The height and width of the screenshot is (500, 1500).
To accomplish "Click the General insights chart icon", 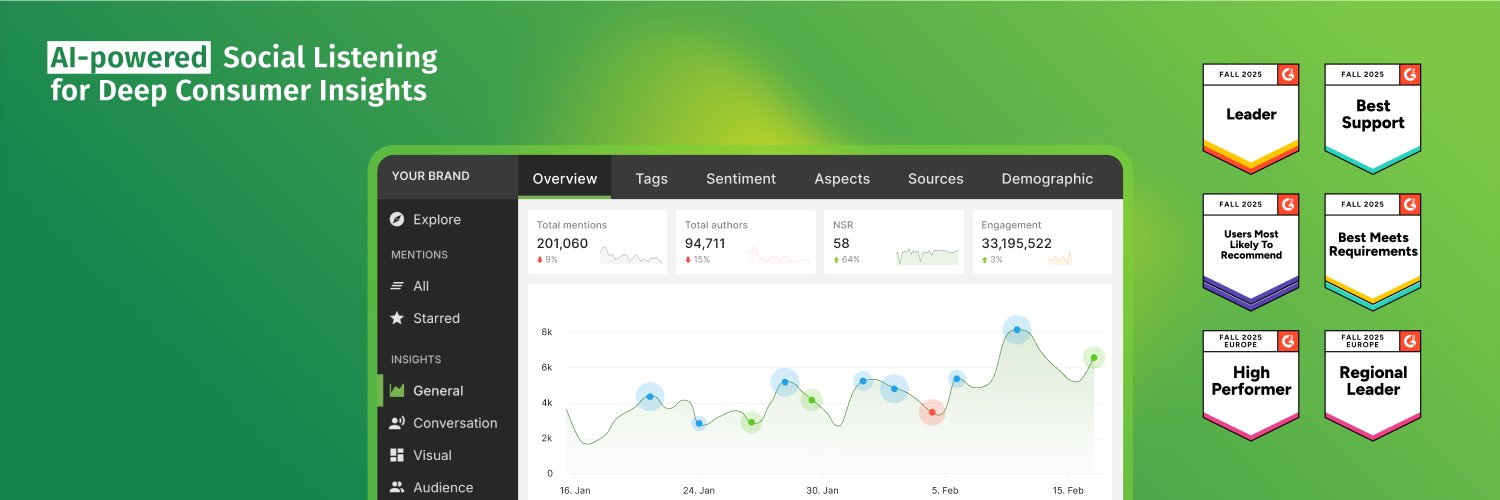I will [397, 391].
